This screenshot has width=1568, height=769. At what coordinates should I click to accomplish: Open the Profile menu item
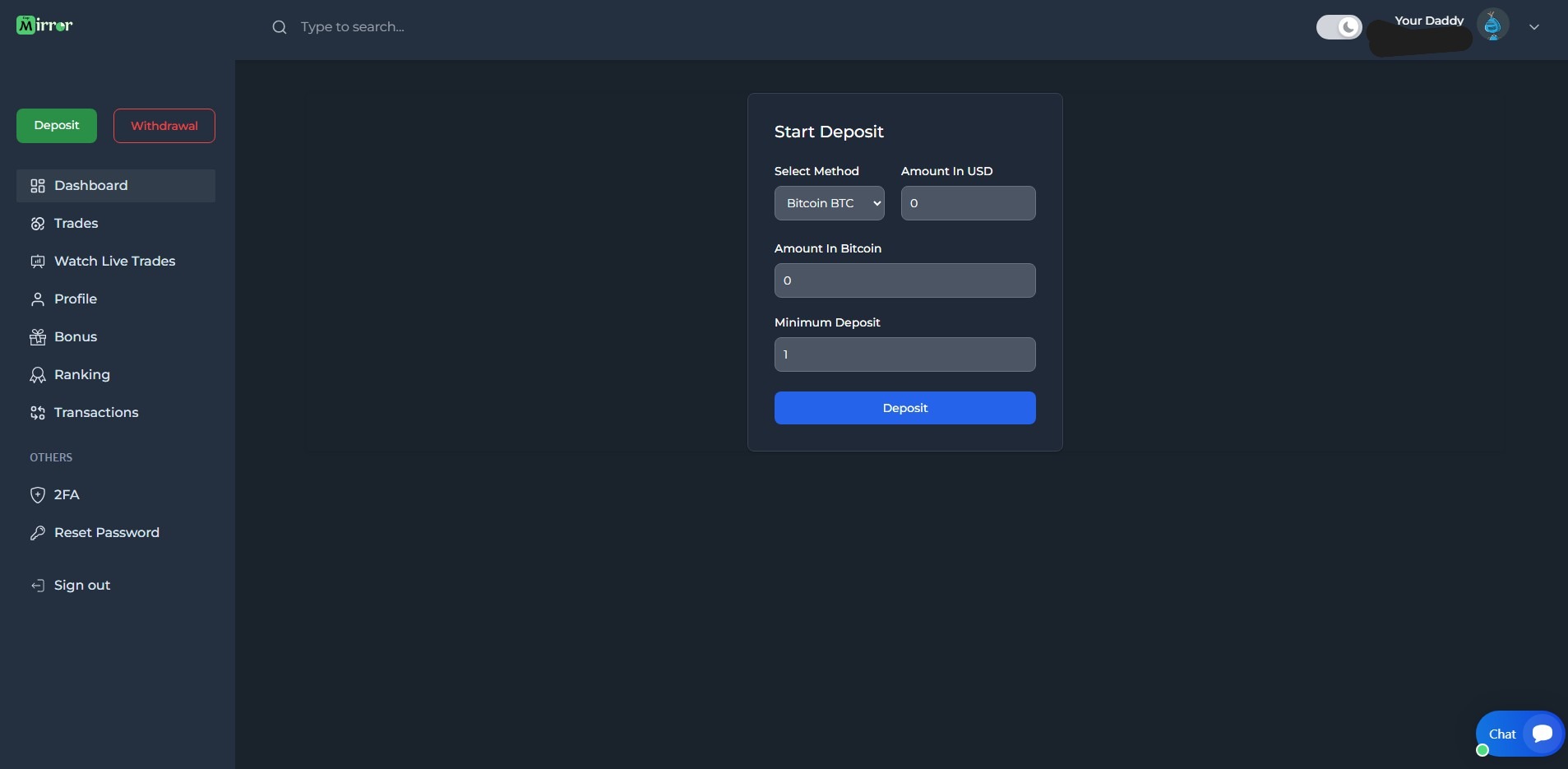[76, 299]
